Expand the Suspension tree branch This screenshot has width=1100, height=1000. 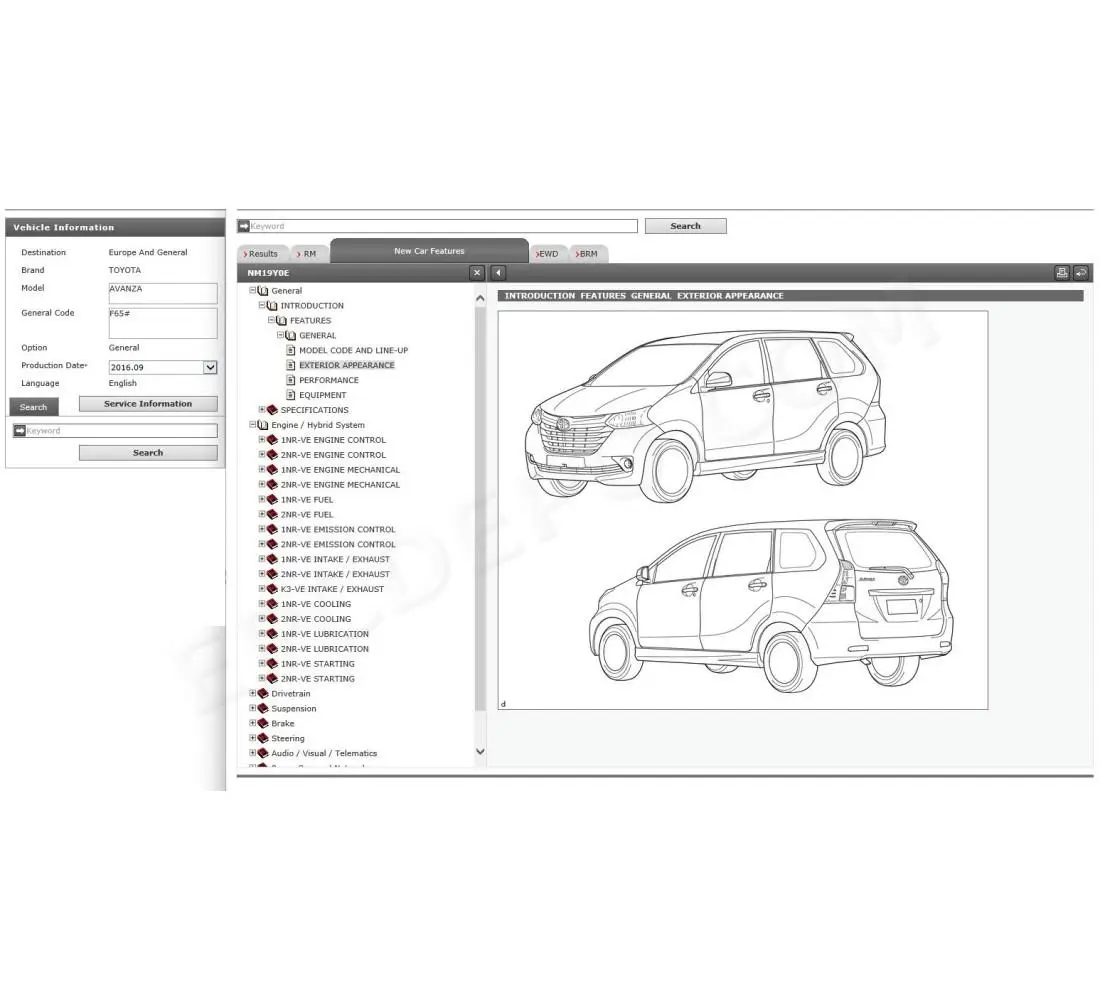click(251, 708)
